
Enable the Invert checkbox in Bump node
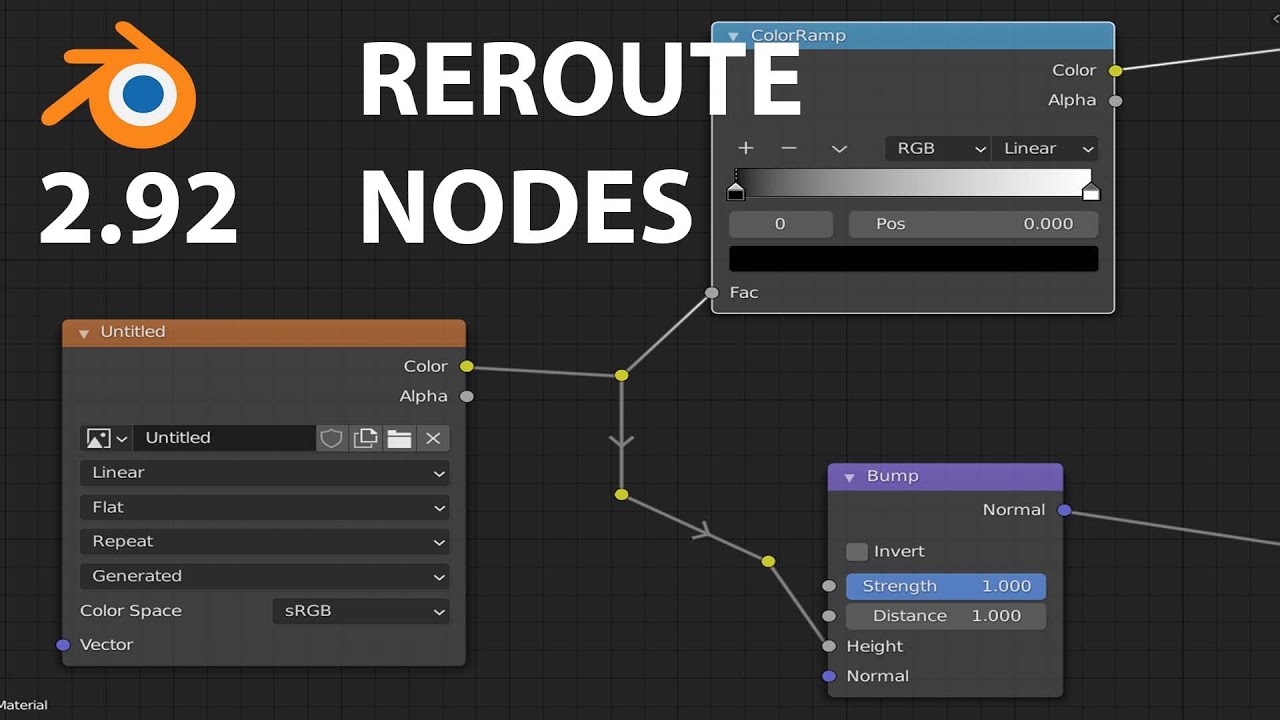[857, 551]
